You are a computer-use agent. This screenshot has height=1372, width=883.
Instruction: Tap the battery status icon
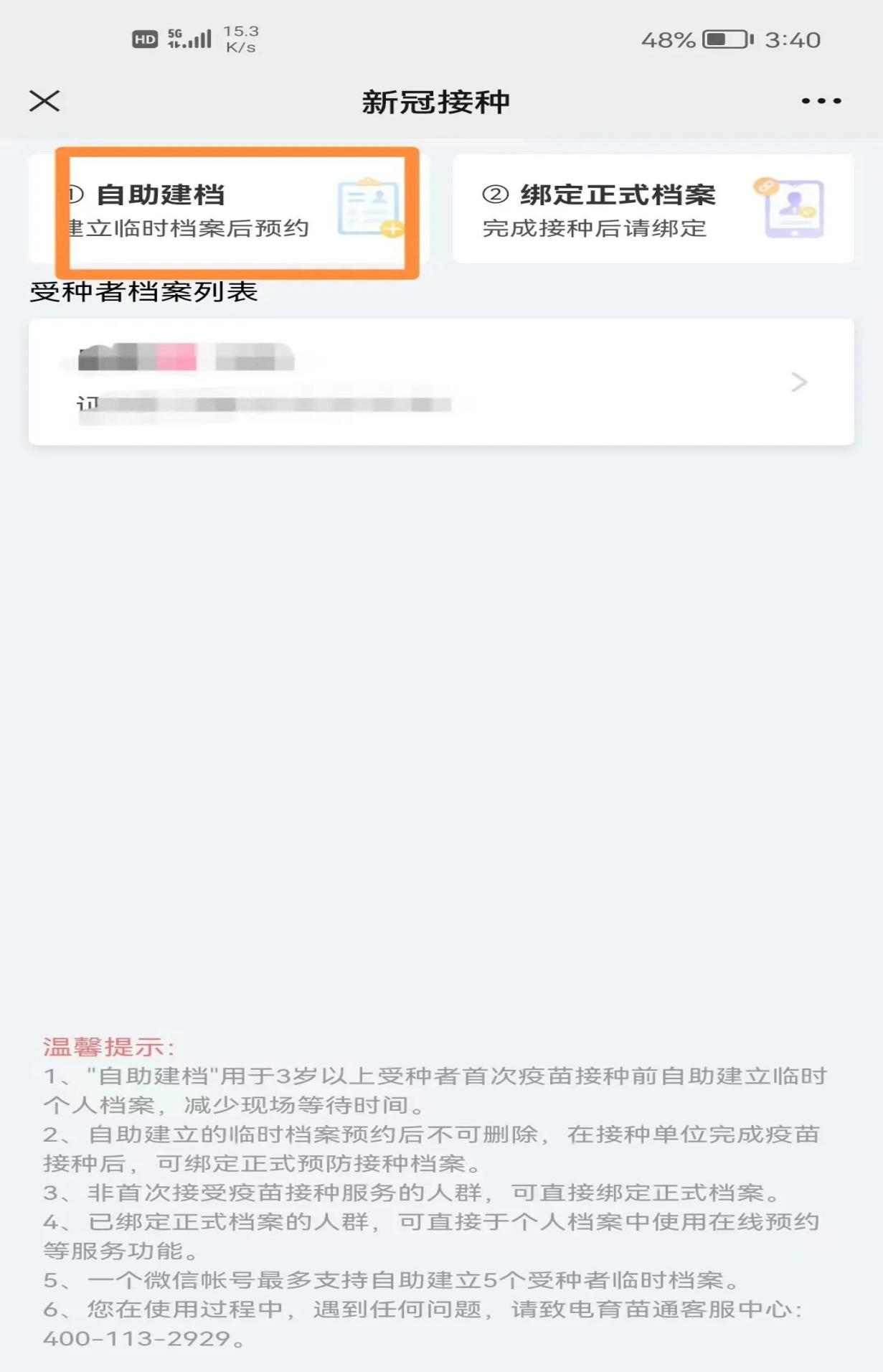pos(728,39)
